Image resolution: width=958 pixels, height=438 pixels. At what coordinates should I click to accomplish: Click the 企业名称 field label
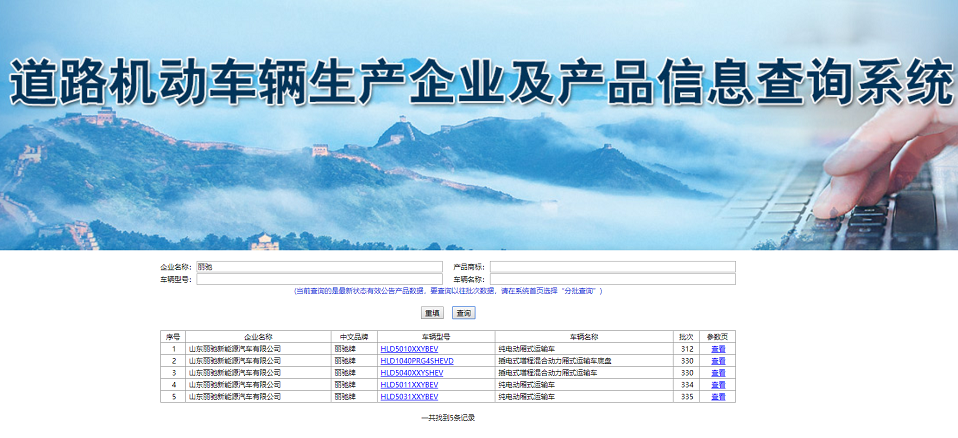176,267
